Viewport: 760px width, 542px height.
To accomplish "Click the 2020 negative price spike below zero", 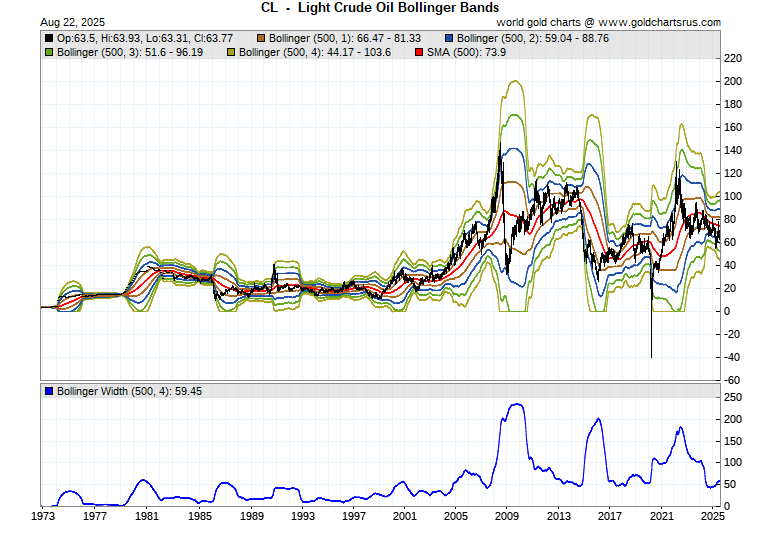I will 651,335.
